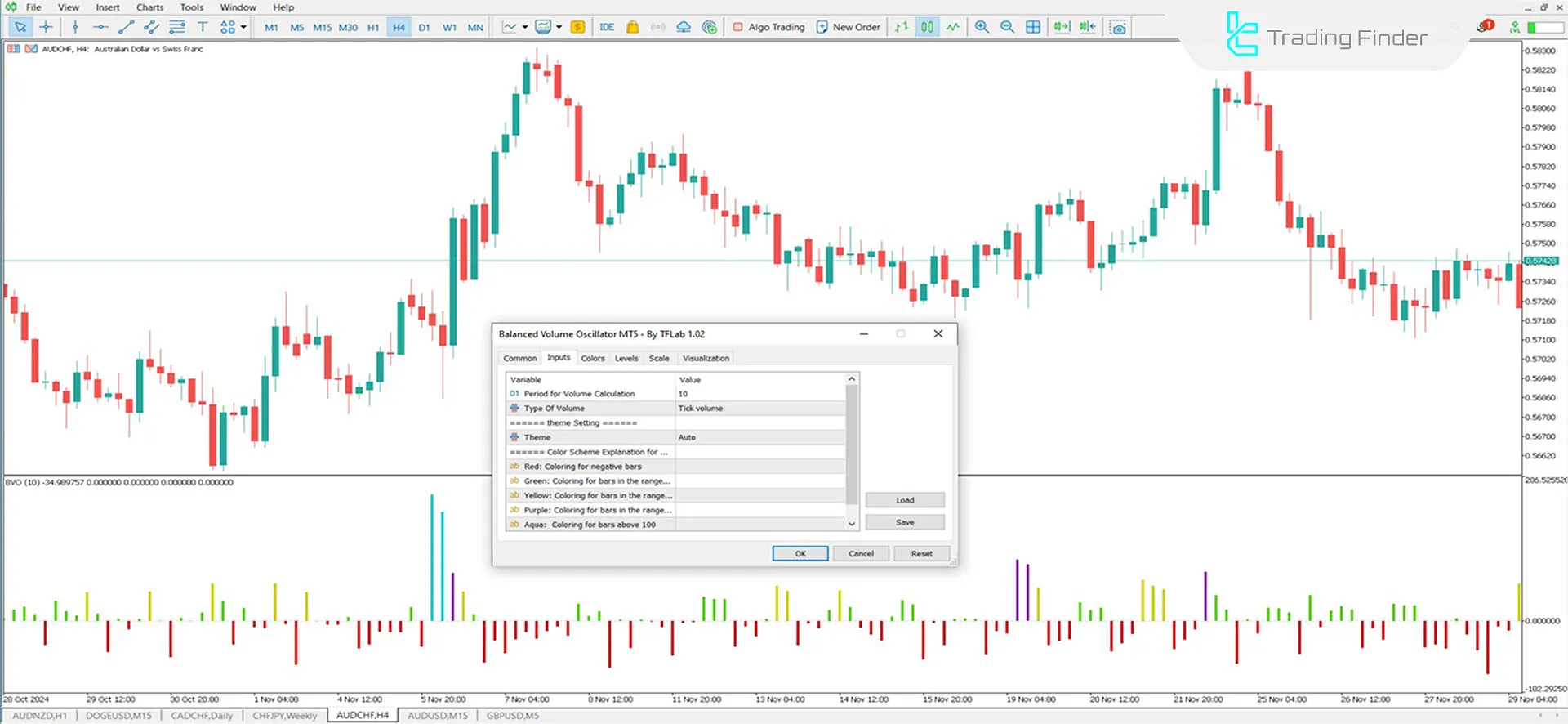
Task: Click the zoom out magnifier icon
Action: [1008, 27]
